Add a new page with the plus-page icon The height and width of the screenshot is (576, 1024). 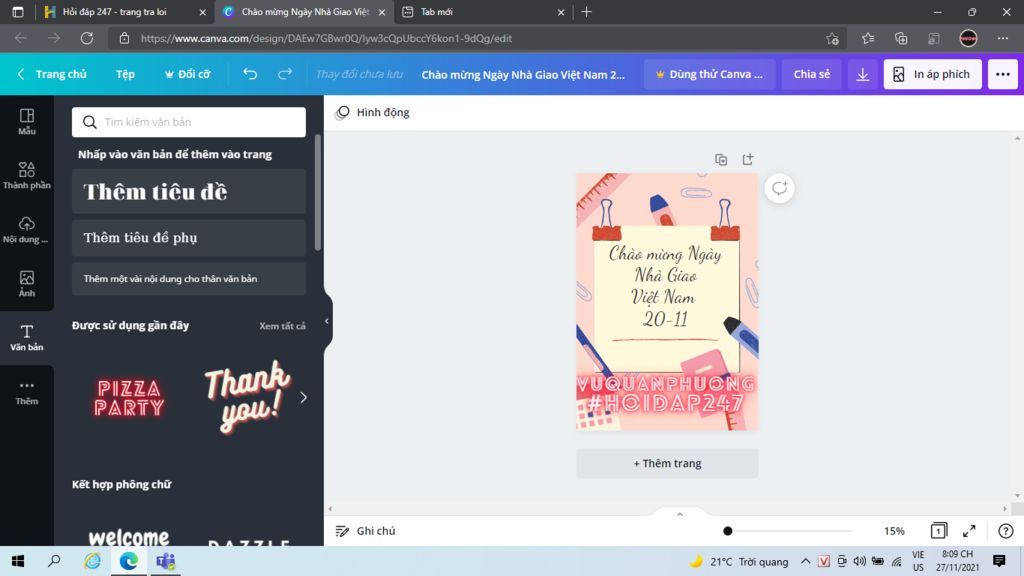pos(748,159)
